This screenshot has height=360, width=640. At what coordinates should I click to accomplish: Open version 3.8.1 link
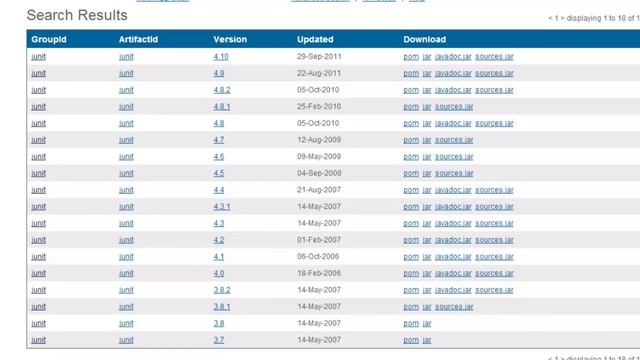pos(222,307)
